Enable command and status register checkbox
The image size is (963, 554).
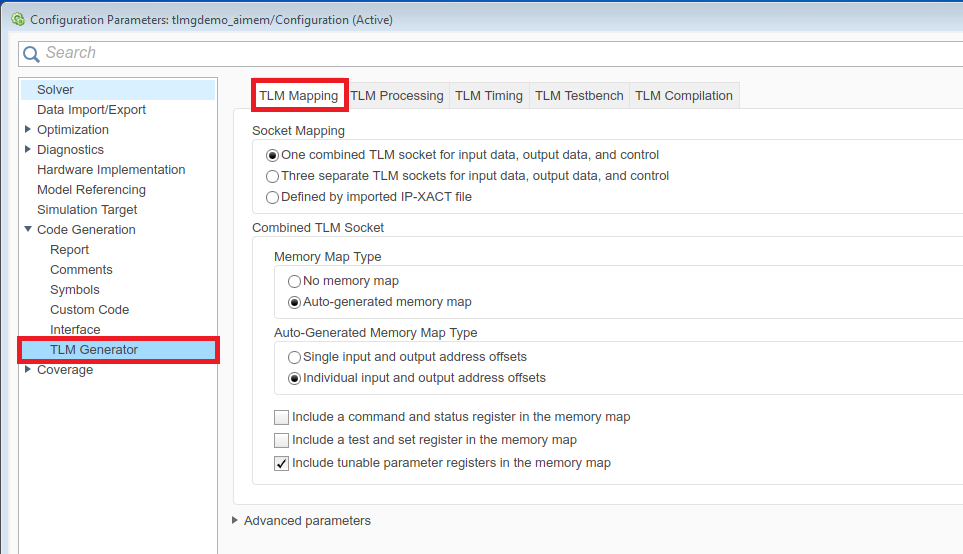[282, 417]
